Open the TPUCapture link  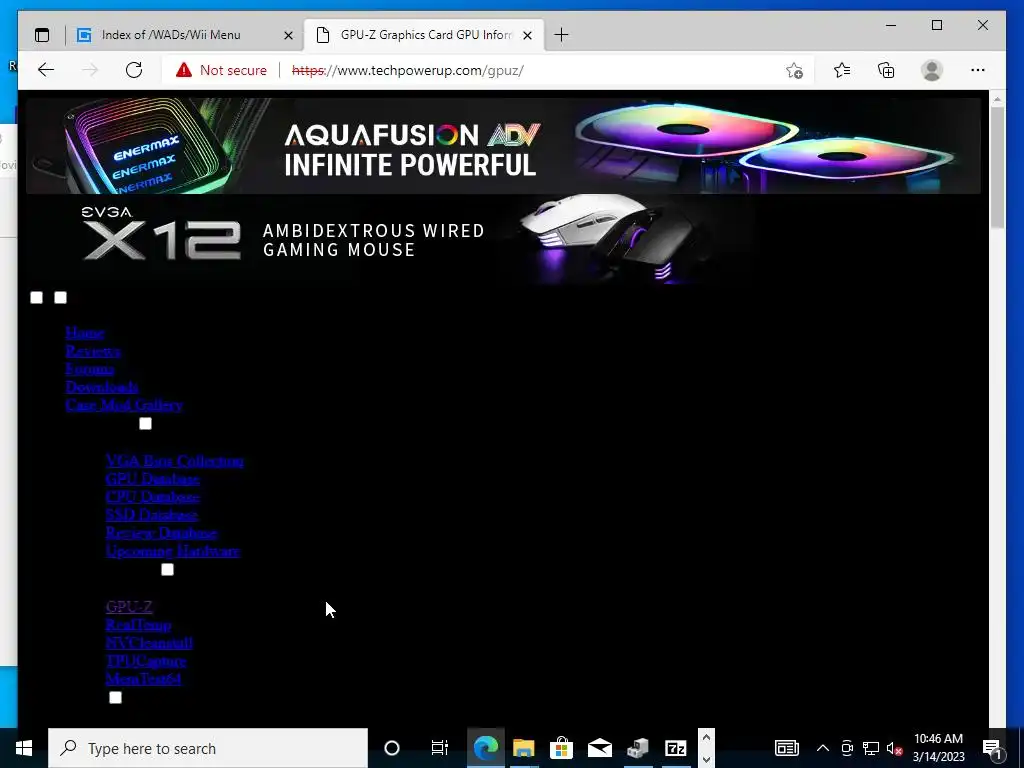click(x=146, y=661)
